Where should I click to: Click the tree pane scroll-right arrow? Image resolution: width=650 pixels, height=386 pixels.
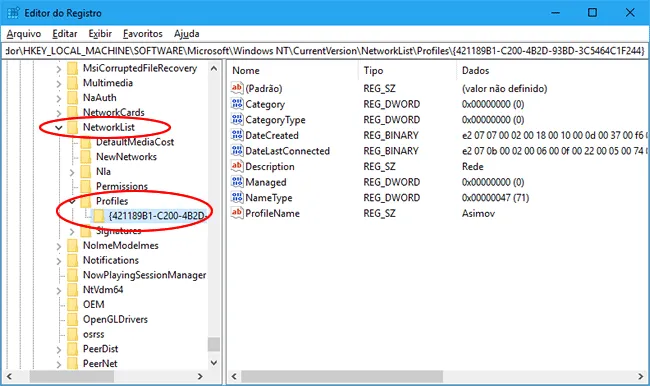pos(200,376)
